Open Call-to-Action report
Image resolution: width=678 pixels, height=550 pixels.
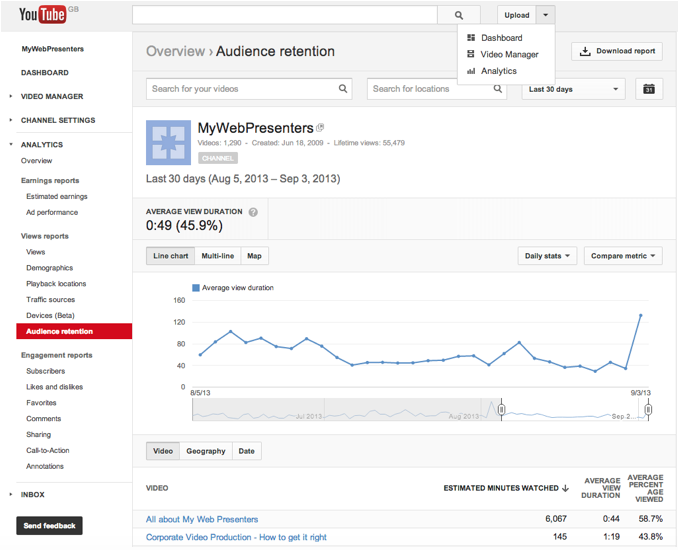click(x=48, y=451)
